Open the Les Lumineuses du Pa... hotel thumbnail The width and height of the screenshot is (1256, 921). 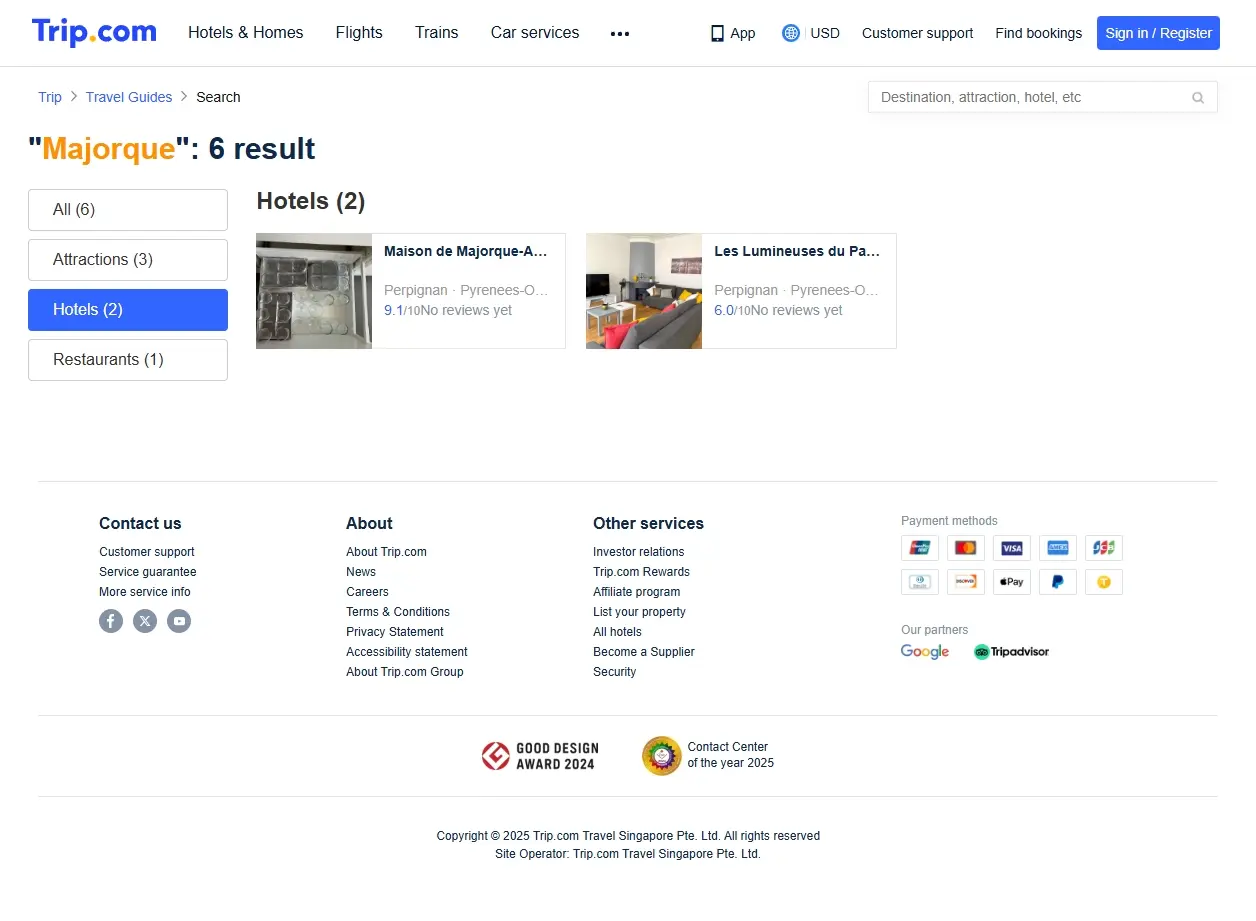coord(644,291)
